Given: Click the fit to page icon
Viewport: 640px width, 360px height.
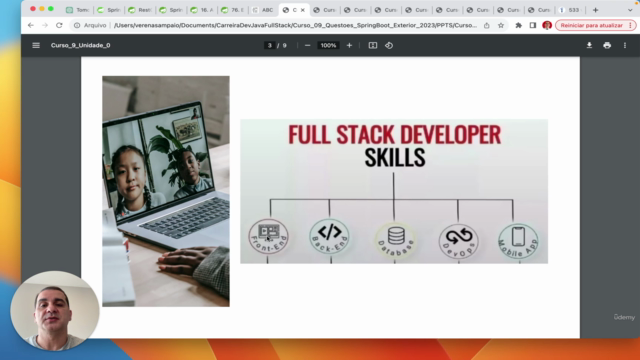Looking at the screenshot, I should coord(373,45).
